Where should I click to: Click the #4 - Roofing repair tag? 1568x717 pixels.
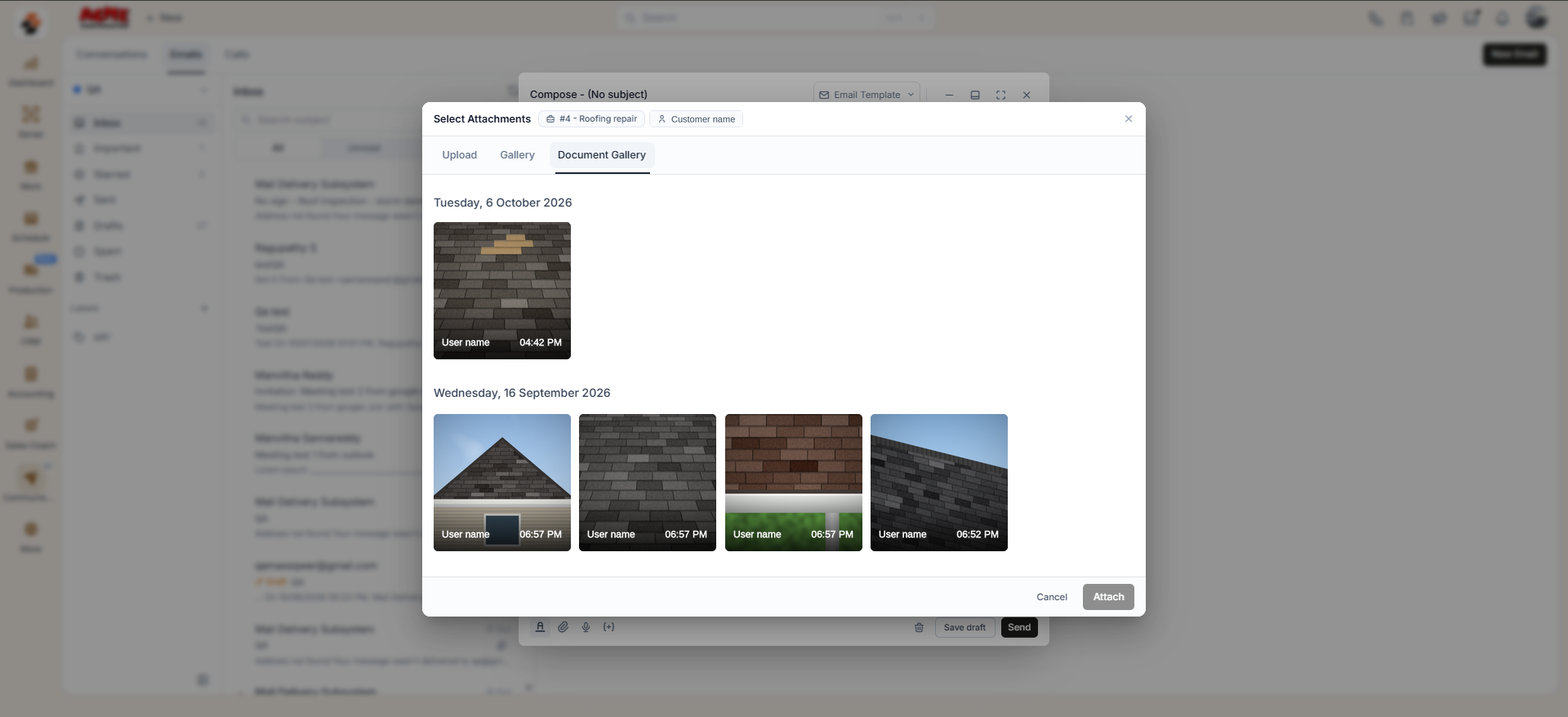pyautogui.click(x=591, y=119)
